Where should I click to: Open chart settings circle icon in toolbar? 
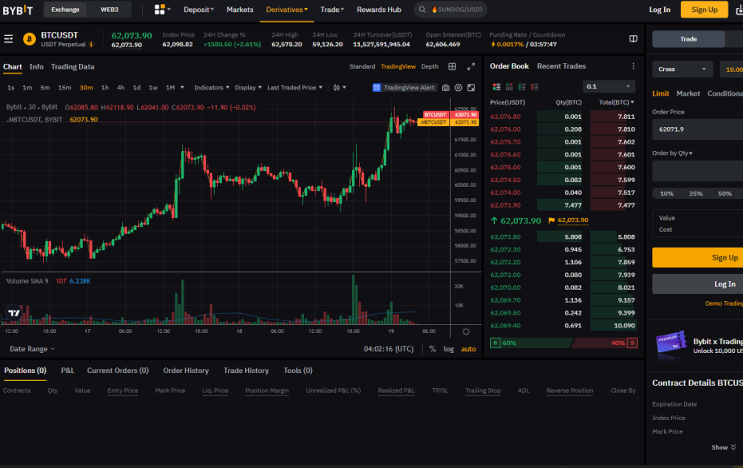tap(458, 88)
